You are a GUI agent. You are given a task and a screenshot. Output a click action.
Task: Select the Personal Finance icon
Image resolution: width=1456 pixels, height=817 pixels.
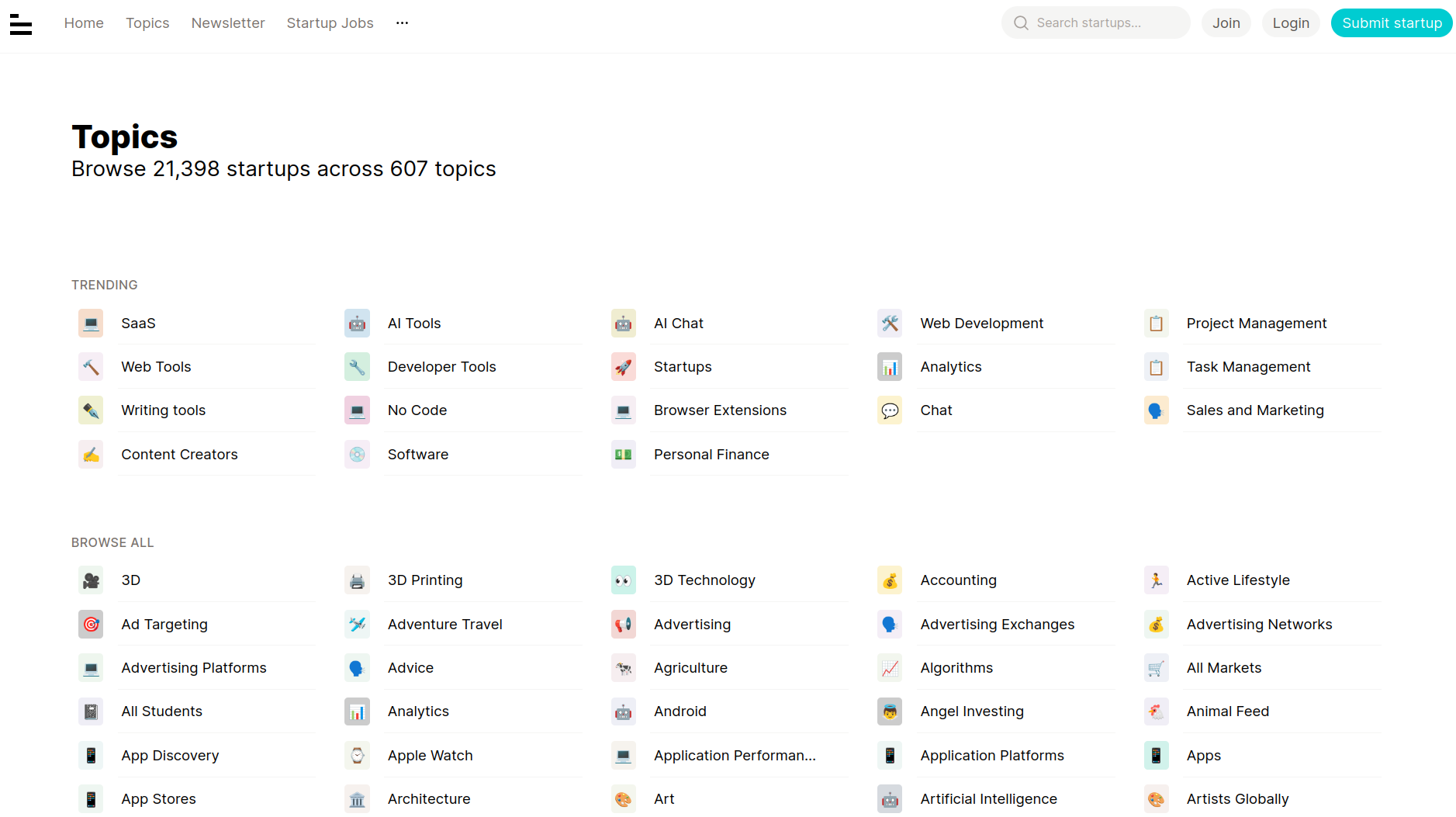624,454
